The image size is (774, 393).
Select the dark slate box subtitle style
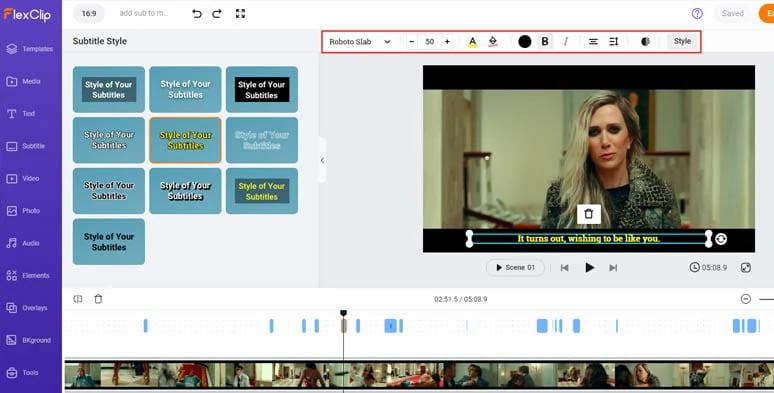pos(109,89)
